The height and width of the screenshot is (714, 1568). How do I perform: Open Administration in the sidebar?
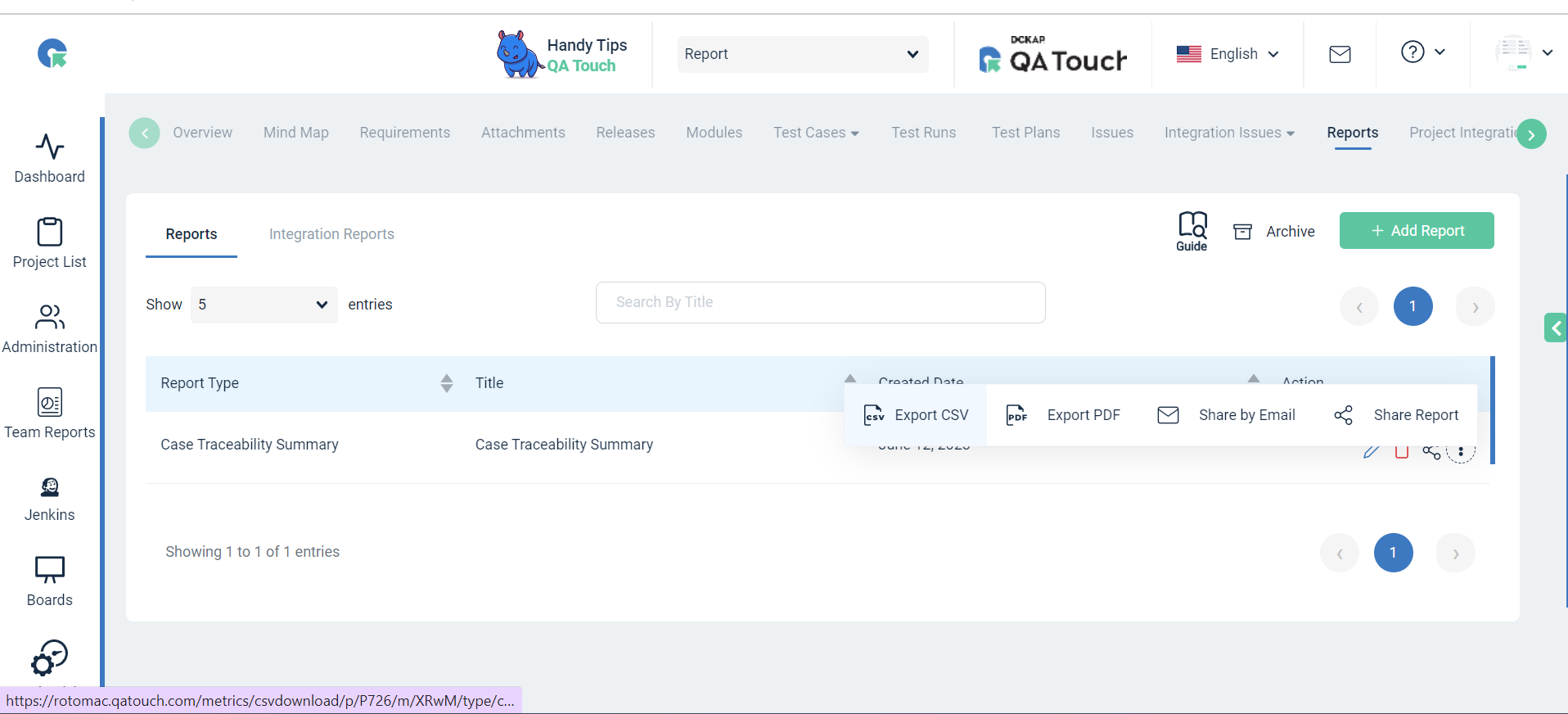(50, 328)
